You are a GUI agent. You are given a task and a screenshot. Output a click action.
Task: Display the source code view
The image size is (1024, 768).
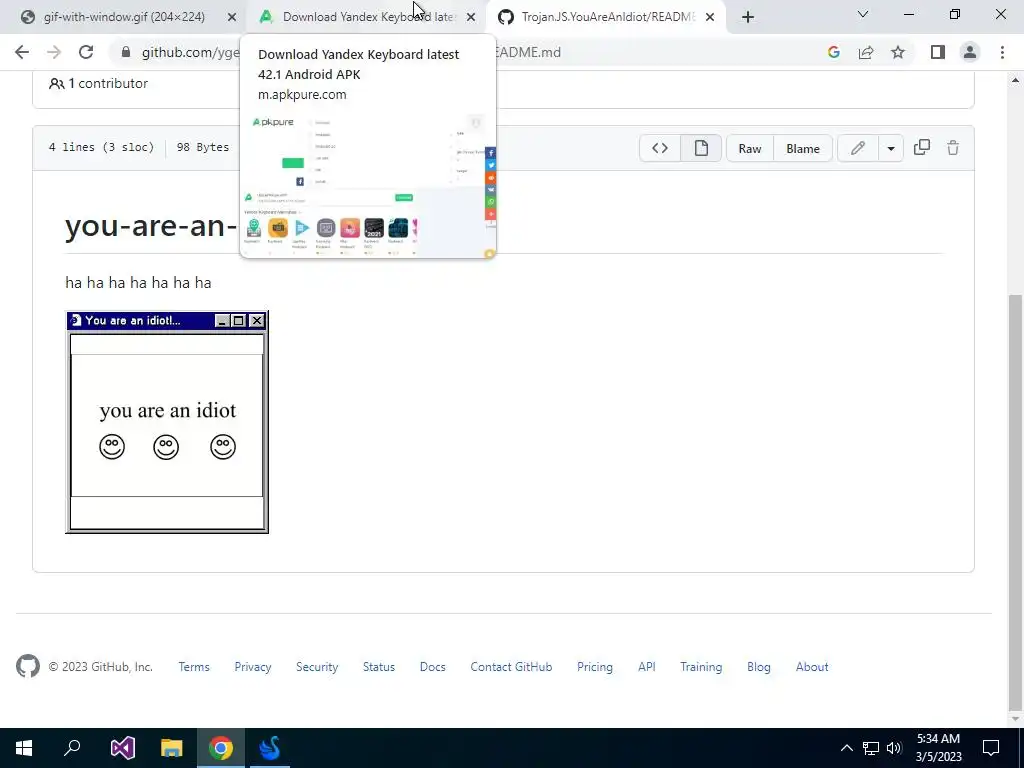660,148
